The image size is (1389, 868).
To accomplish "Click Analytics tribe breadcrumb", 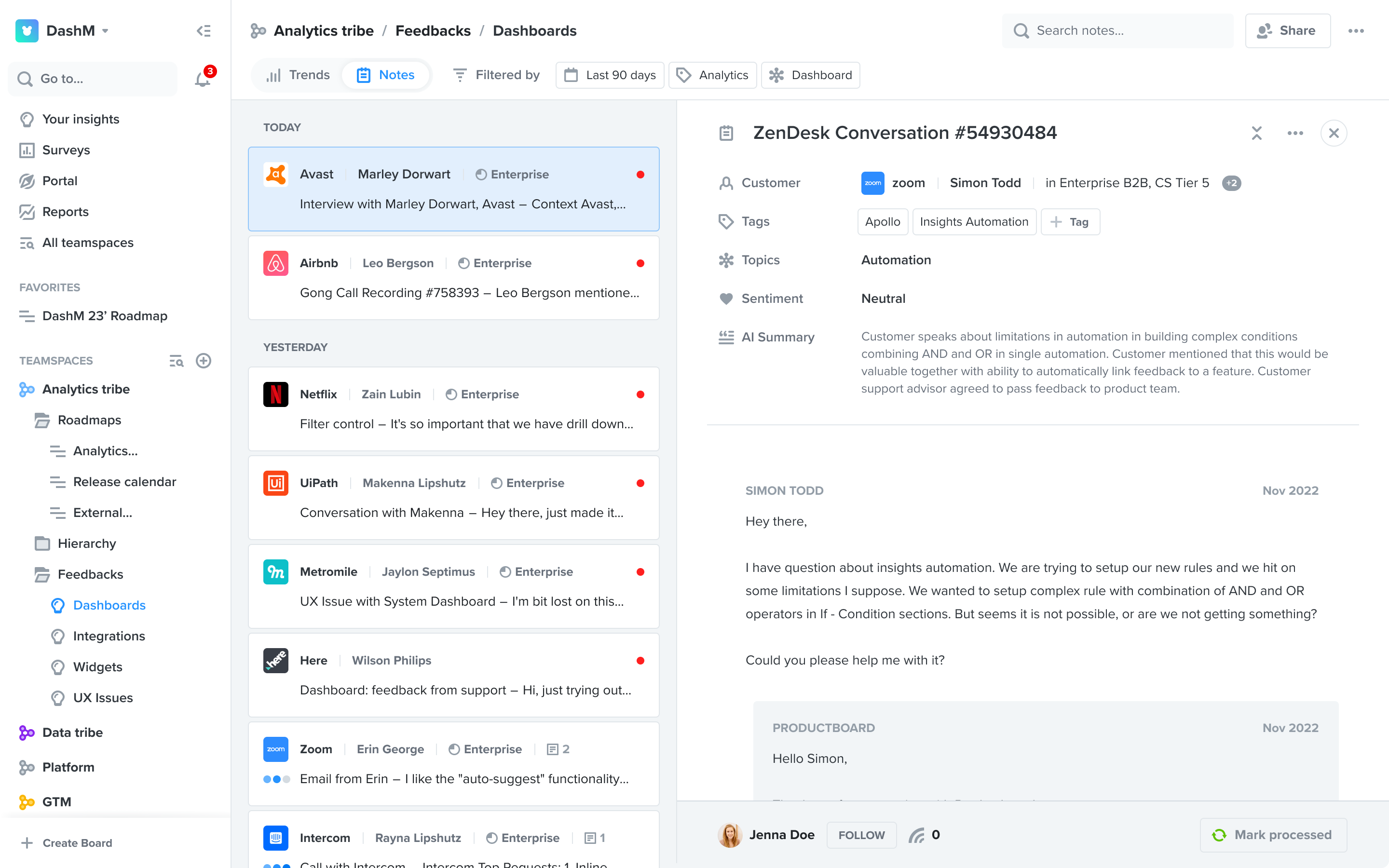I will (323, 30).
